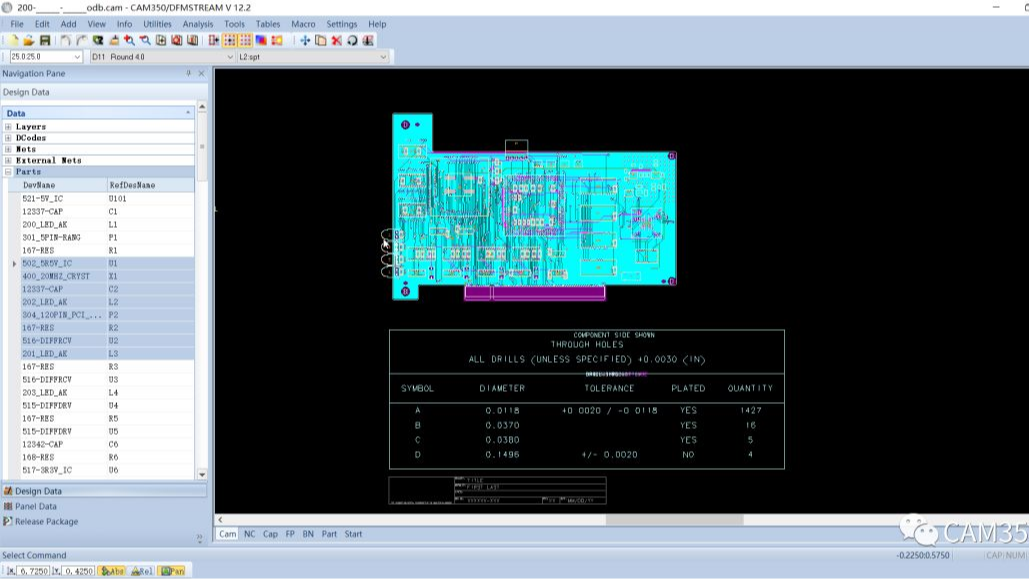Toggle Abs absolute coordinate mode
The image size is (1029, 579).
112,571
